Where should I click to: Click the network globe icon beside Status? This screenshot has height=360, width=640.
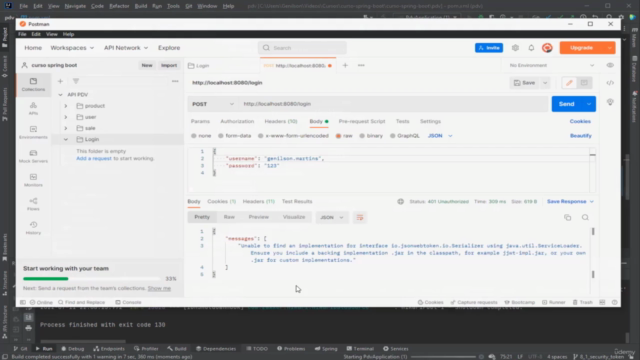pos(401,201)
